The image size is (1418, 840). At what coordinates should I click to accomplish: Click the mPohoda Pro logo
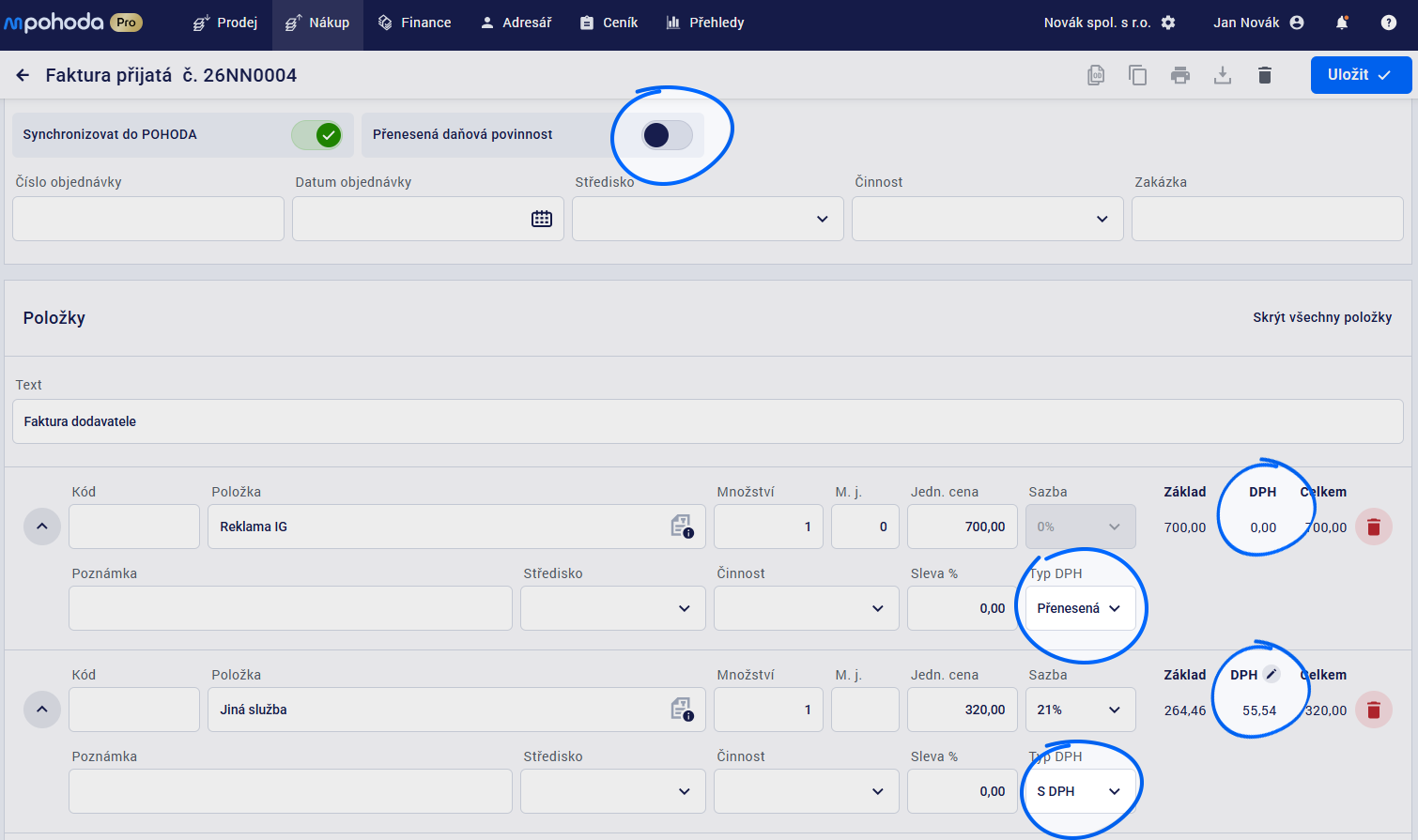click(x=73, y=23)
